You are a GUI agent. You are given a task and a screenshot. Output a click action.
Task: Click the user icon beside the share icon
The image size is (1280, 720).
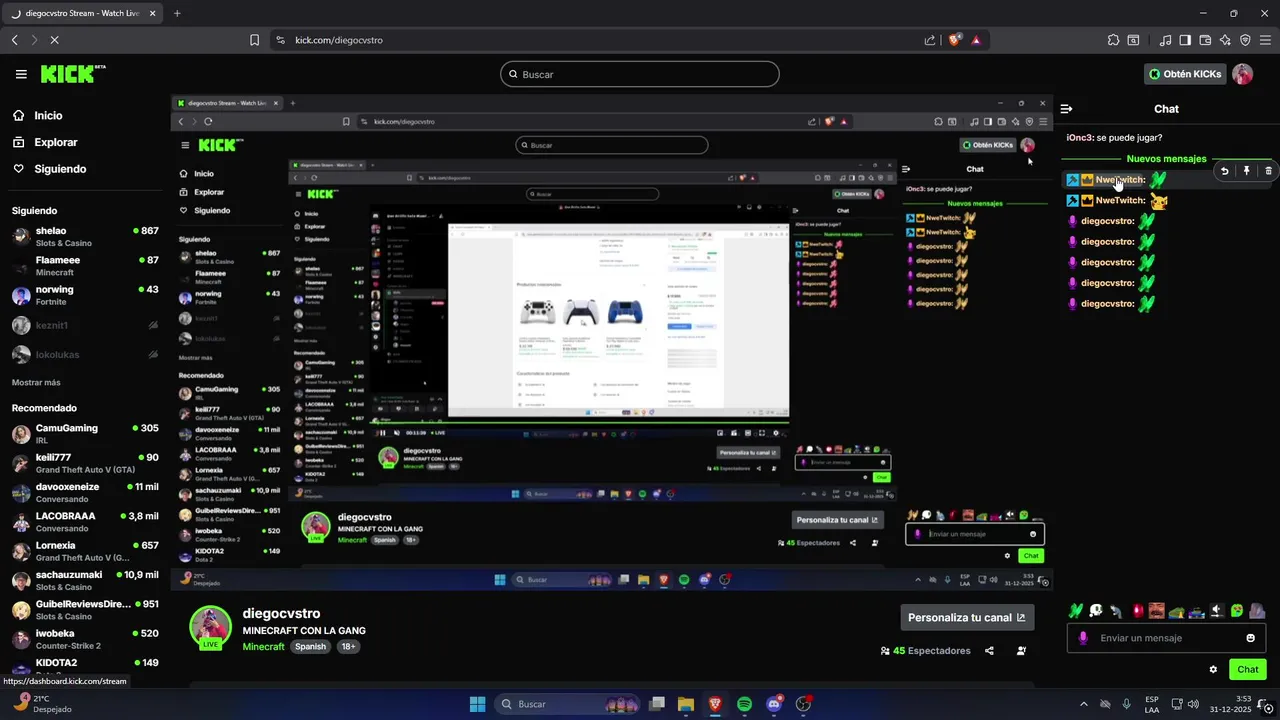1021,651
